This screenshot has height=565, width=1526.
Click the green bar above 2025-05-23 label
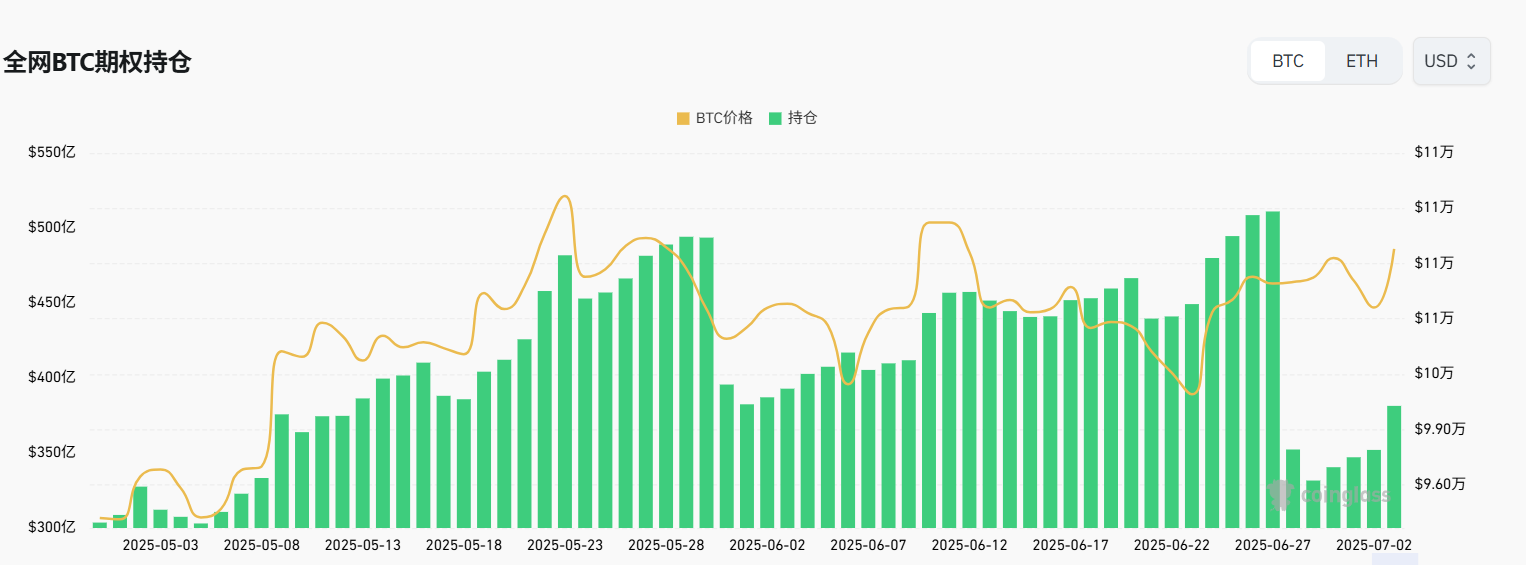tap(565, 390)
